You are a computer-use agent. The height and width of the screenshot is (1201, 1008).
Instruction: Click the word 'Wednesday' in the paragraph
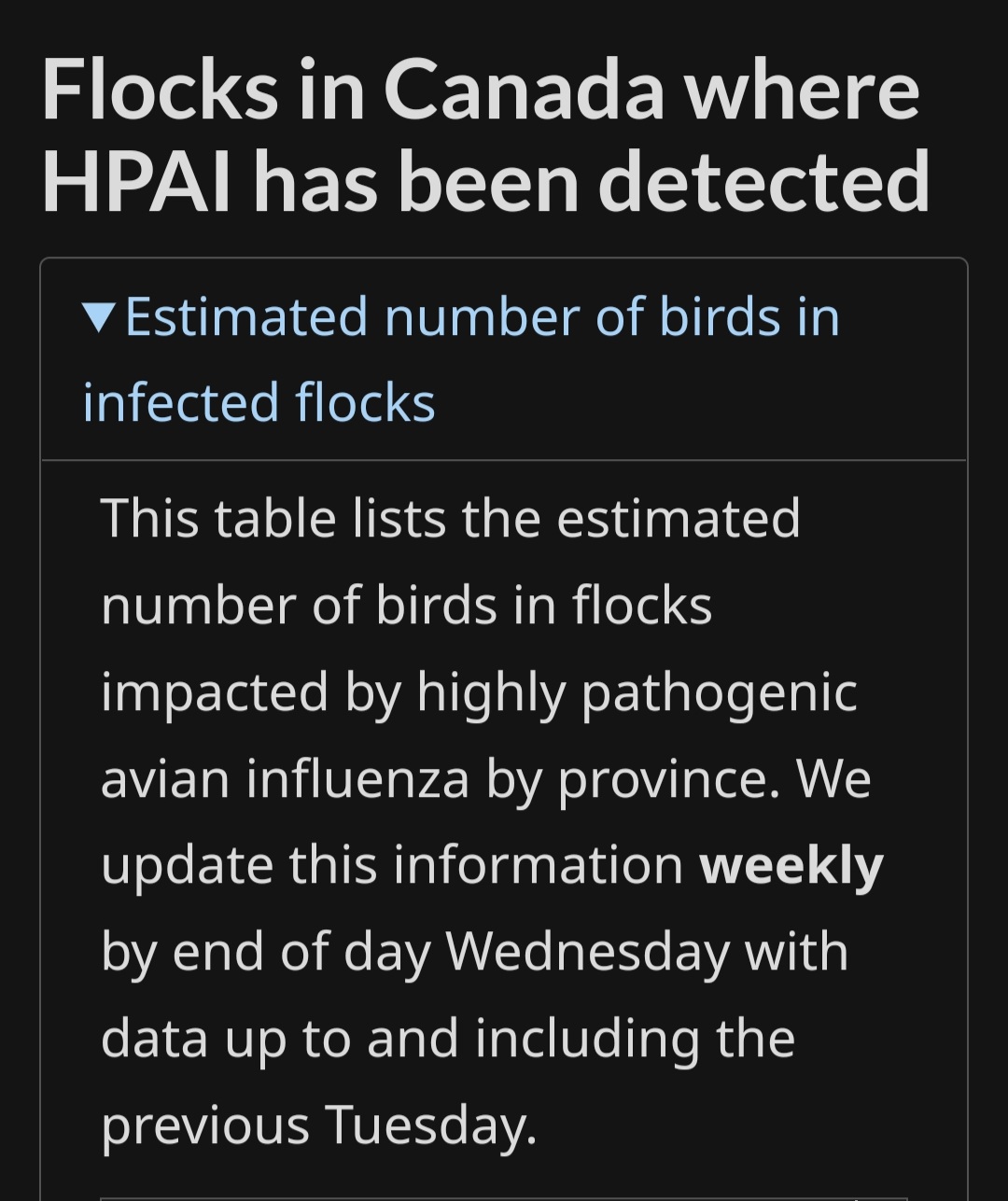pyautogui.click(x=586, y=952)
